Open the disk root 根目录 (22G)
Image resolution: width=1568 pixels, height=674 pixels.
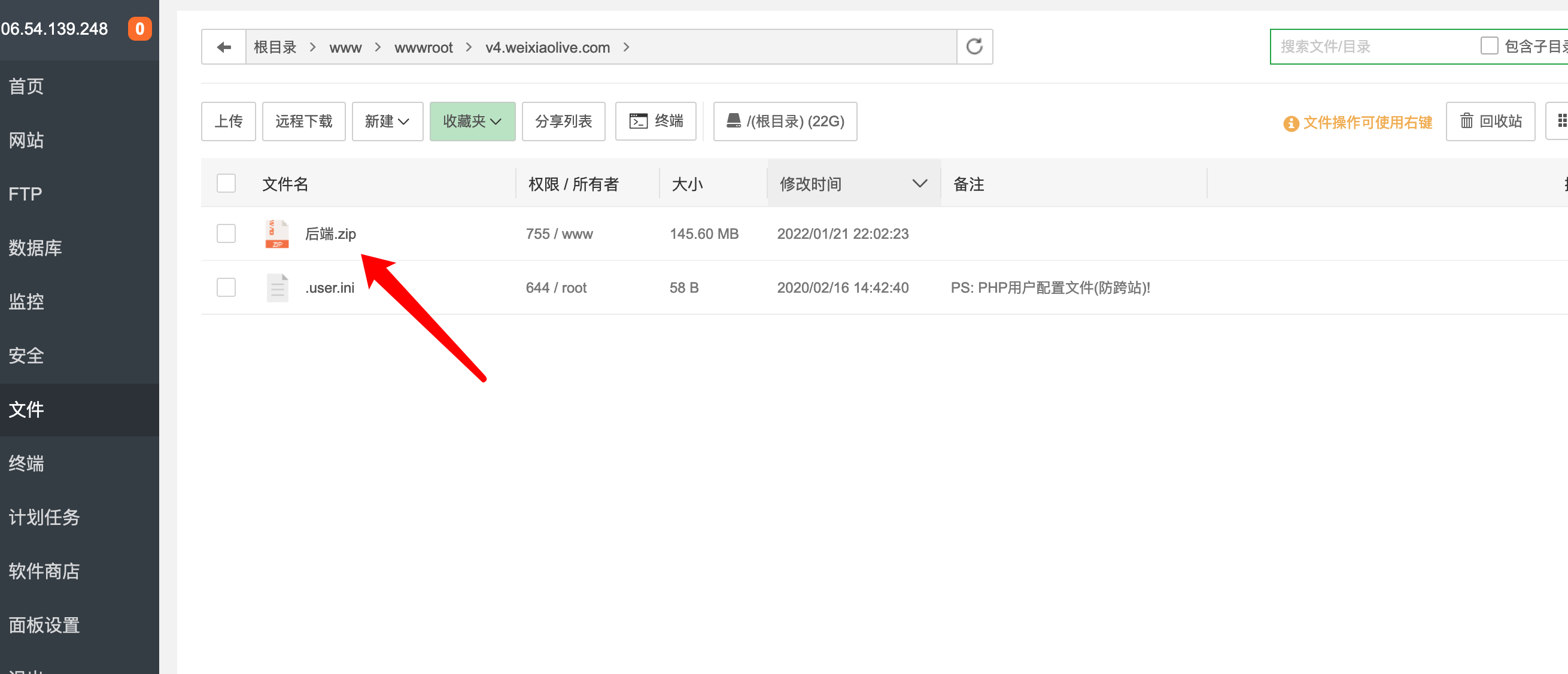(785, 121)
